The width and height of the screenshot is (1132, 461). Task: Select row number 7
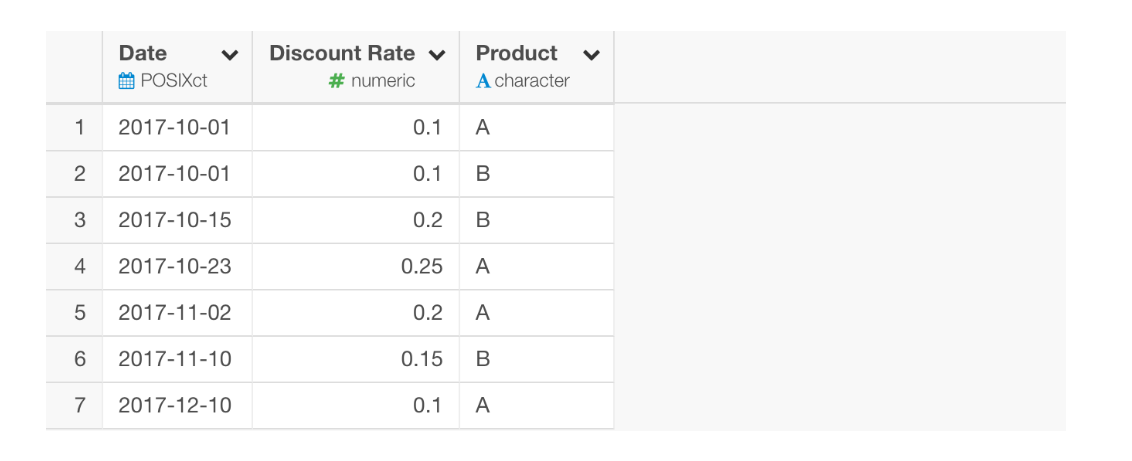tap(79, 406)
